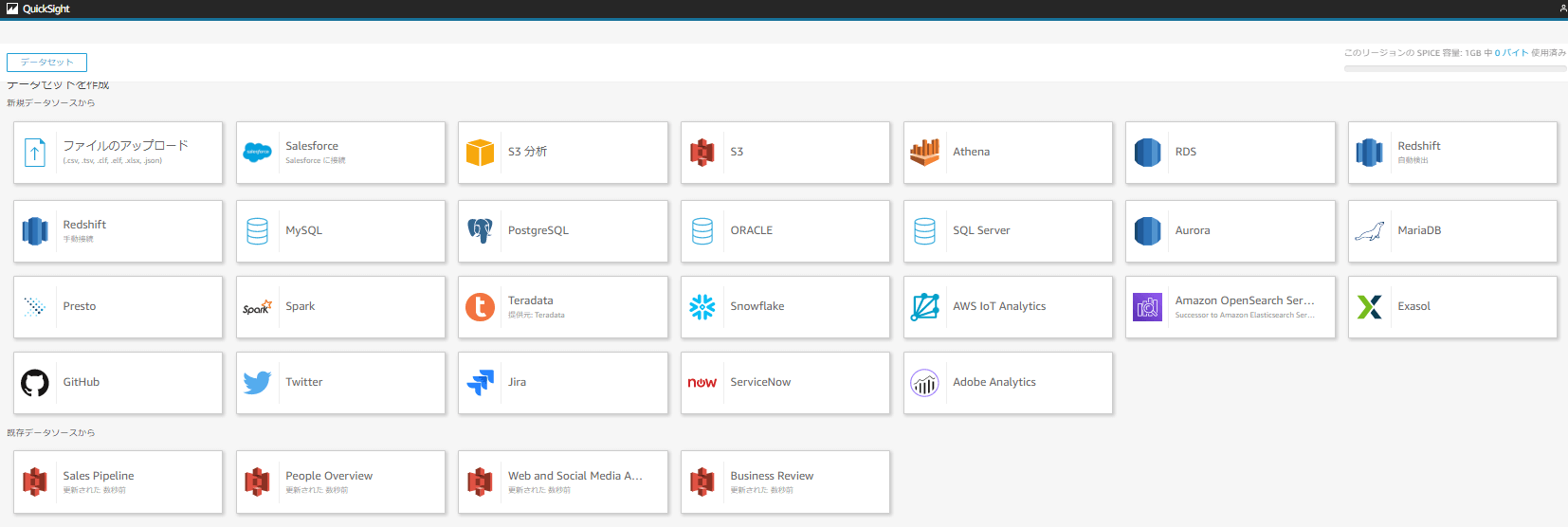Choose the MySQL data source card
Screen dimensions: 1568x527
click(x=340, y=230)
